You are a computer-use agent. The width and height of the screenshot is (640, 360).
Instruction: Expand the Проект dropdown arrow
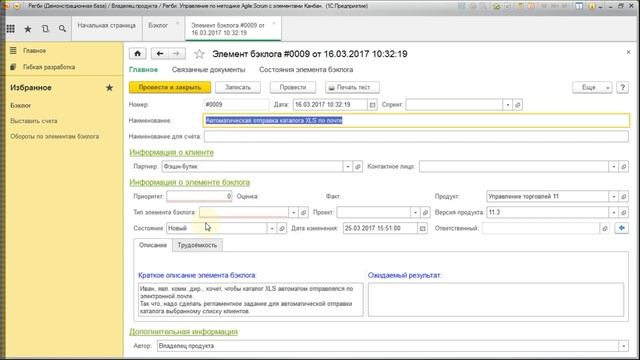[x=415, y=212]
